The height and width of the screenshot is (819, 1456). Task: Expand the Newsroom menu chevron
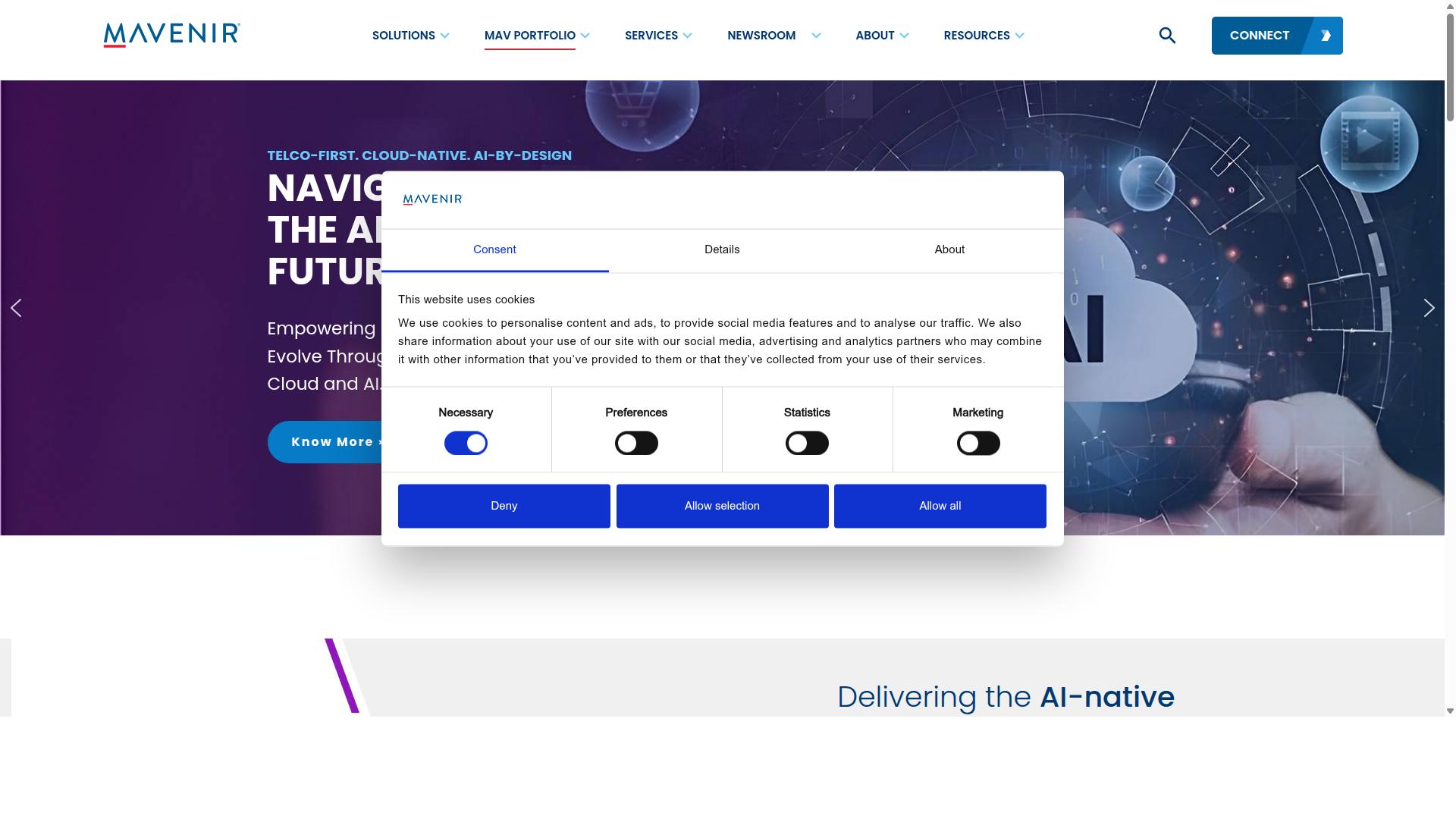point(816,36)
